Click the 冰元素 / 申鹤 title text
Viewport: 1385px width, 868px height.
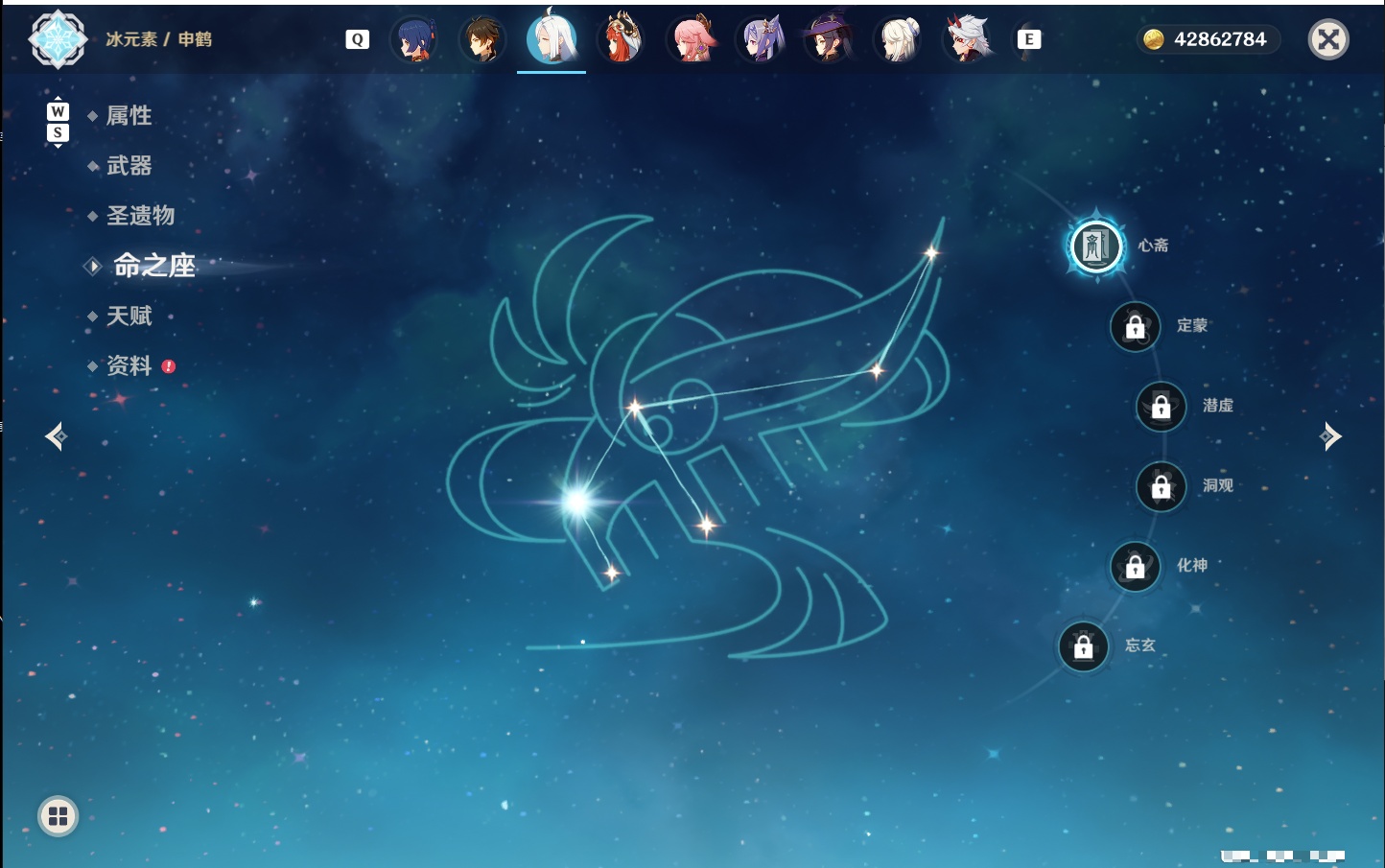158,39
